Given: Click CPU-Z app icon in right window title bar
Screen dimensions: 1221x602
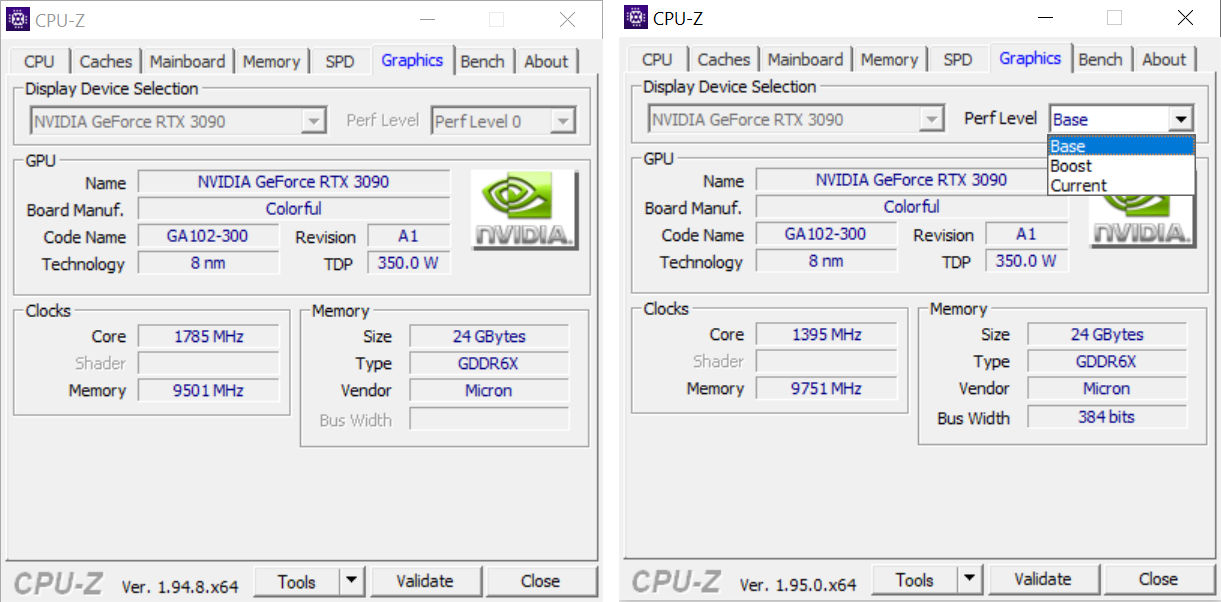Looking at the screenshot, I should pyautogui.click(x=636, y=17).
